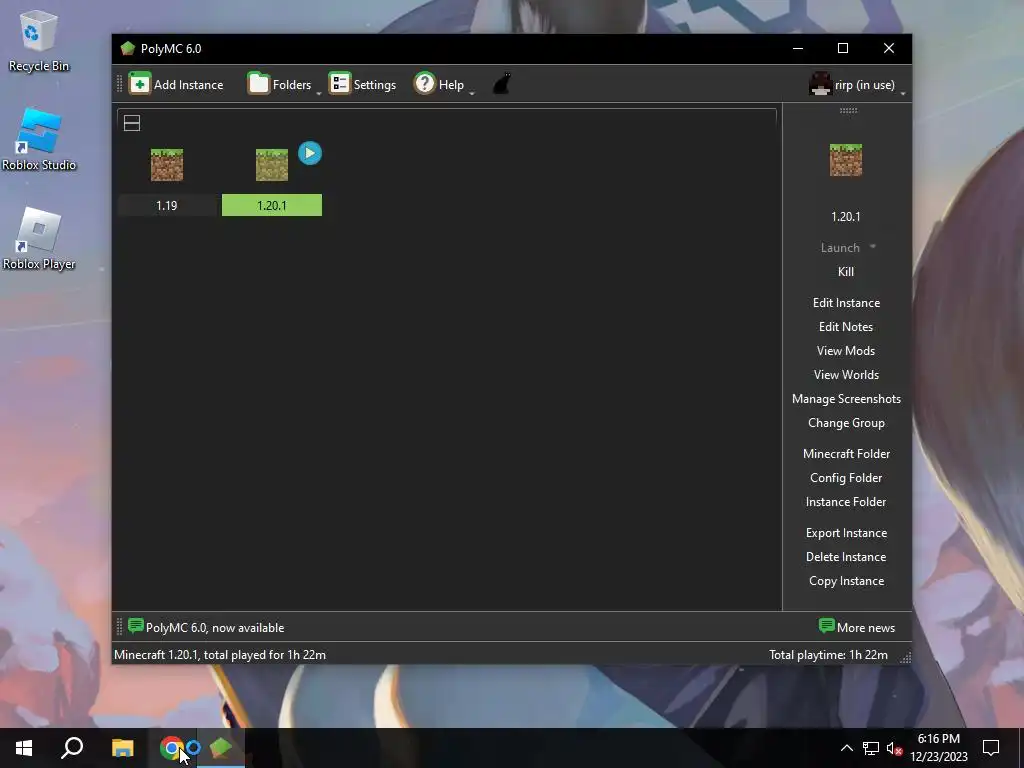
Task: Click Launch in the sidebar
Action: pos(840,248)
